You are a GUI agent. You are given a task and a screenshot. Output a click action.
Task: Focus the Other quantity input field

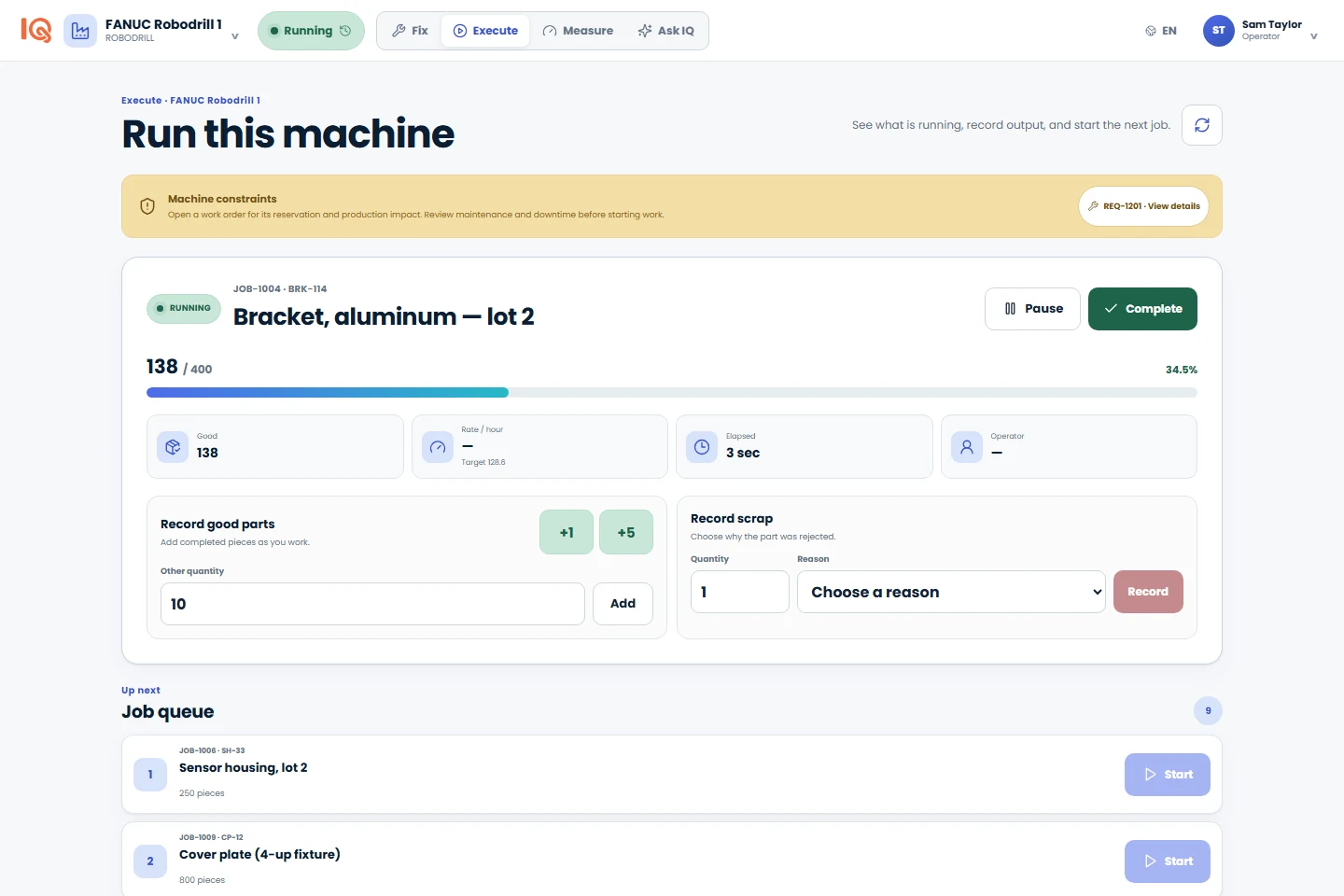pyautogui.click(x=372, y=604)
